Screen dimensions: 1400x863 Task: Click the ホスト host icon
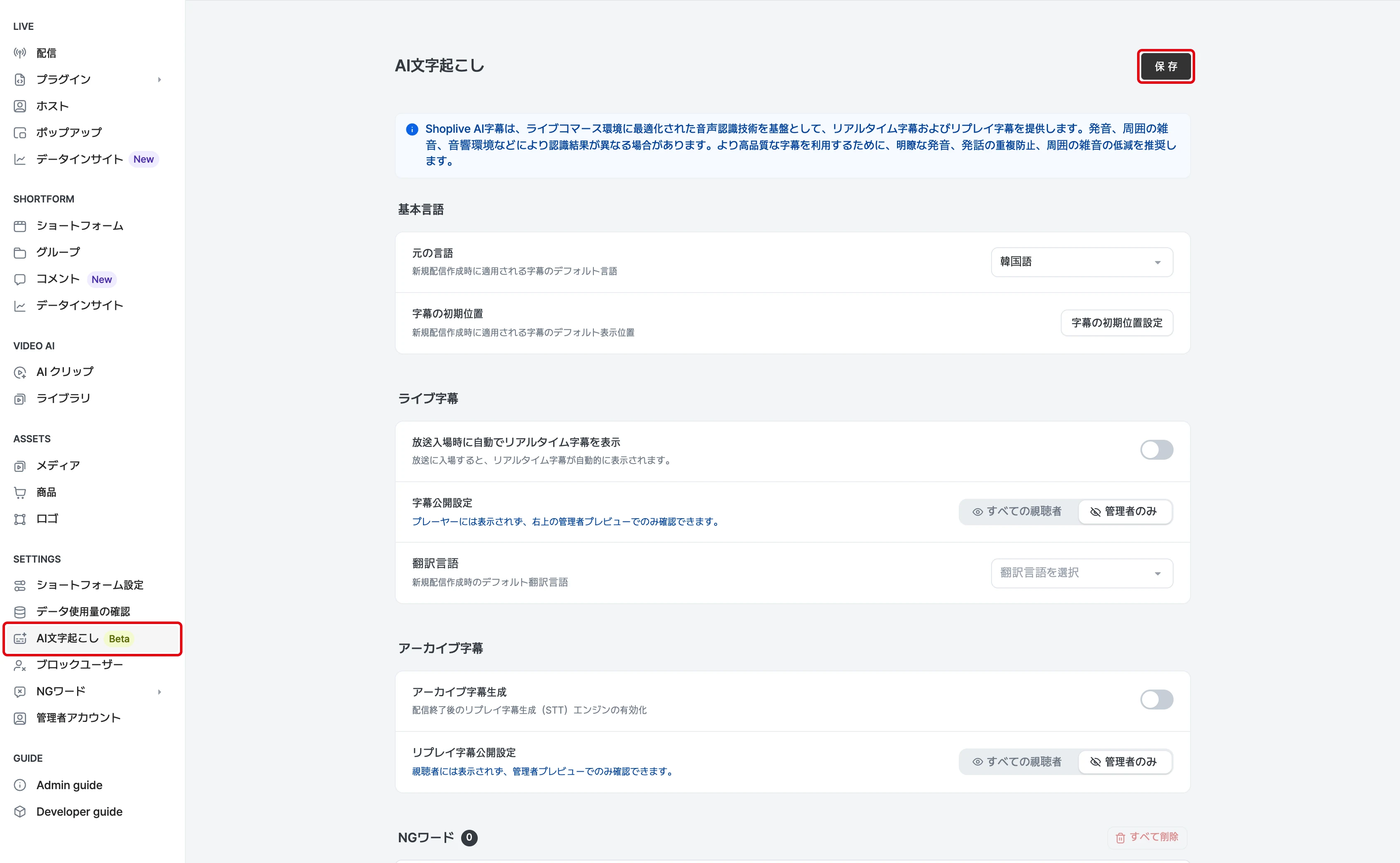pyautogui.click(x=20, y=106)
